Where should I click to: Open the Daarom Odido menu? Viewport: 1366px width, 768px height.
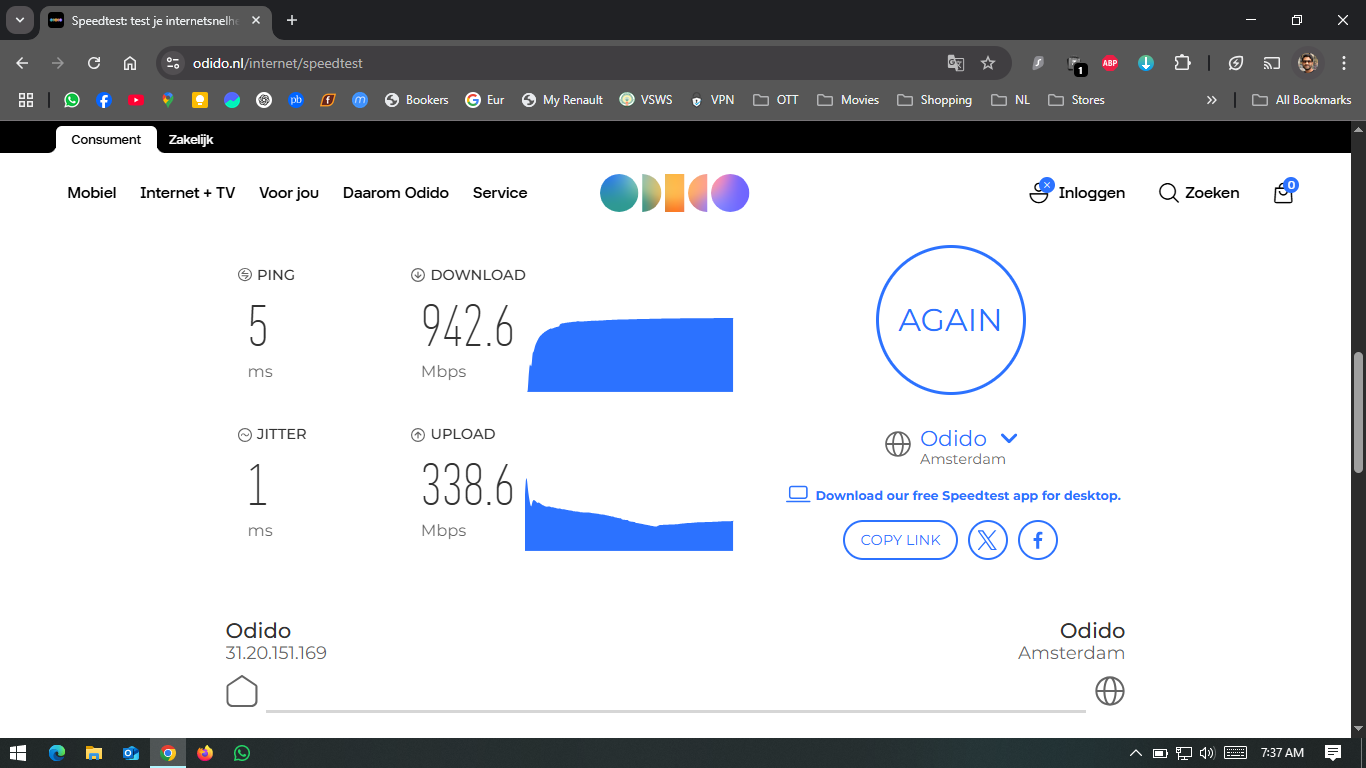pyautogui.click(x=396, y=193)
